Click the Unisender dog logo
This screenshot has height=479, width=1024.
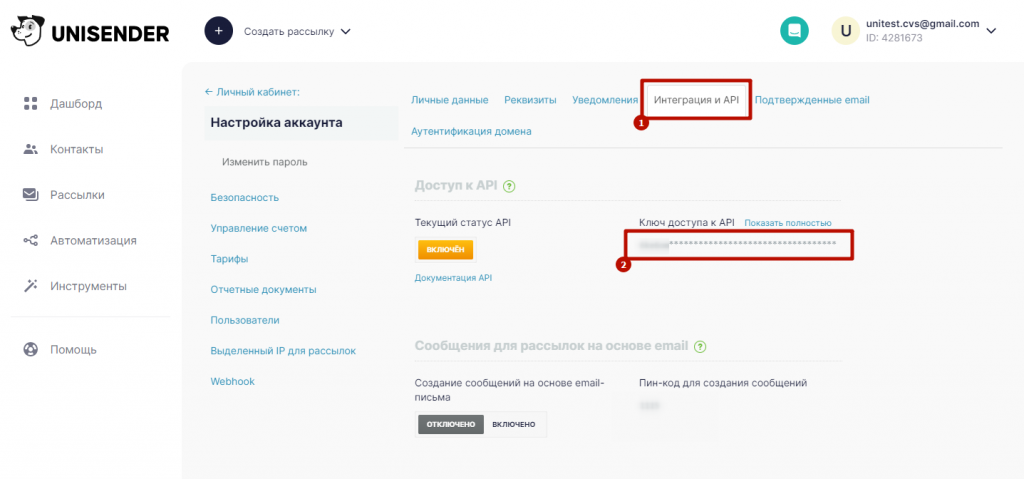point(27,31)
